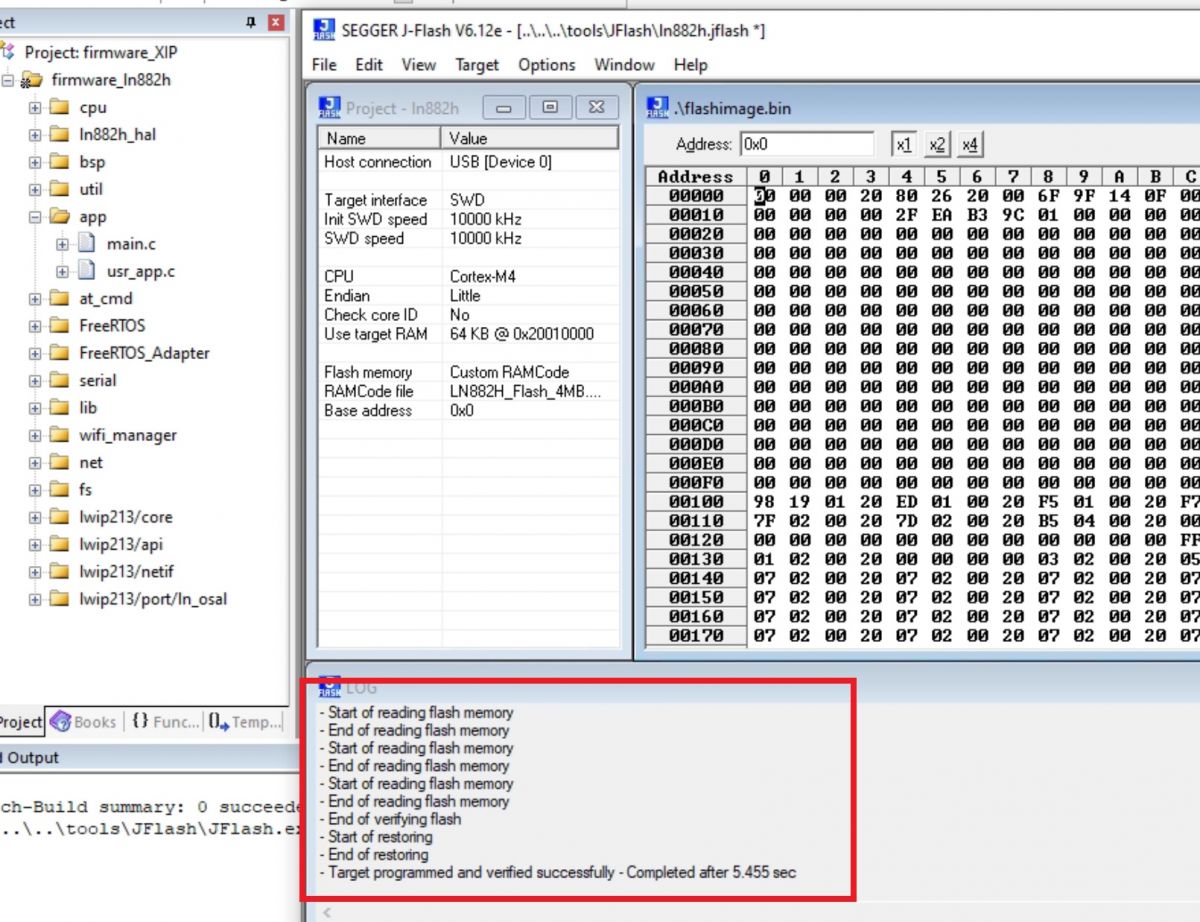Expand the wifi_manager group
Screen dimensions: 1200x922
tap(35, 435)
